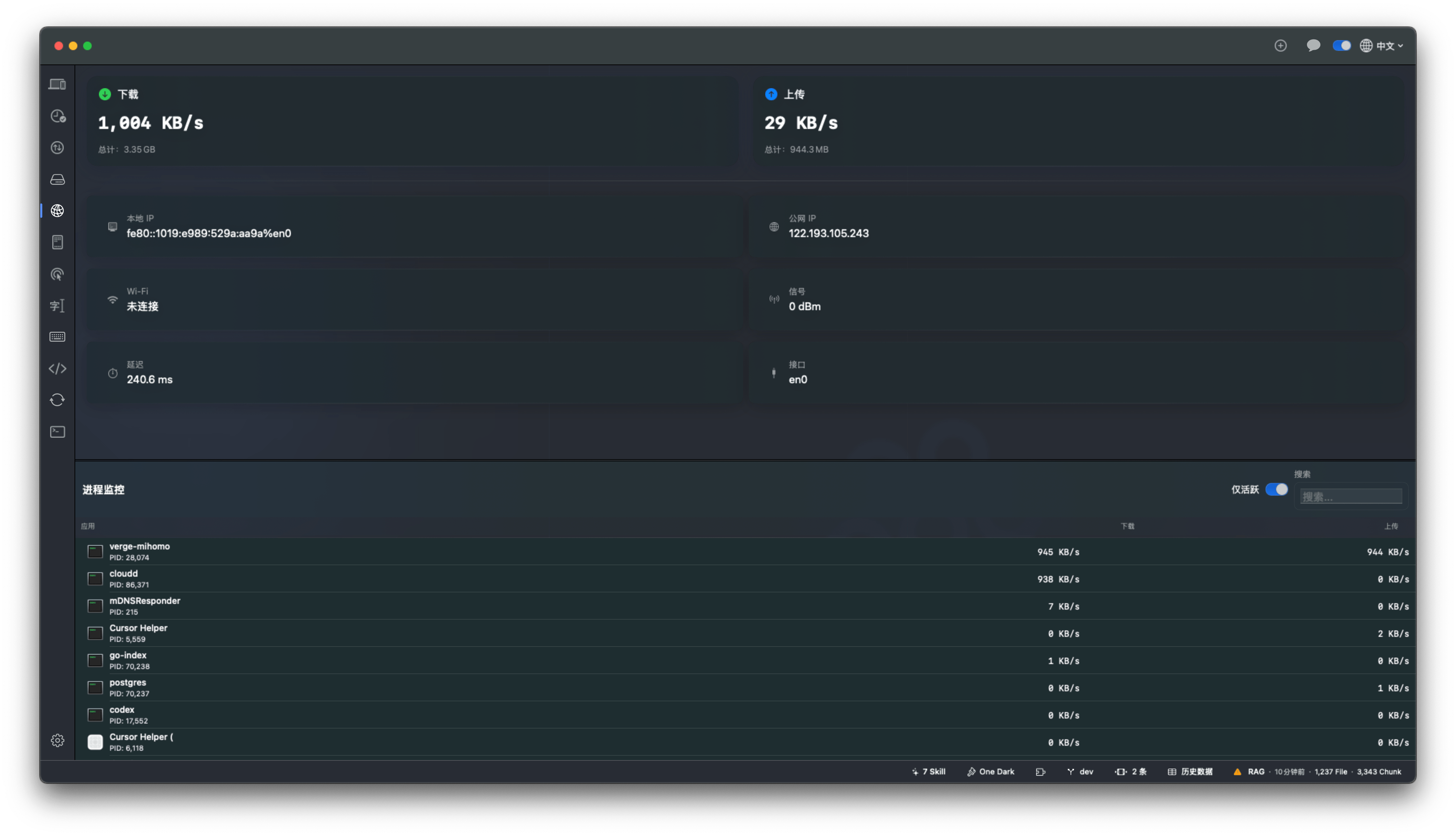Focus the process 搜索 input field
Screen dimensions: 1456x836
1351,497
